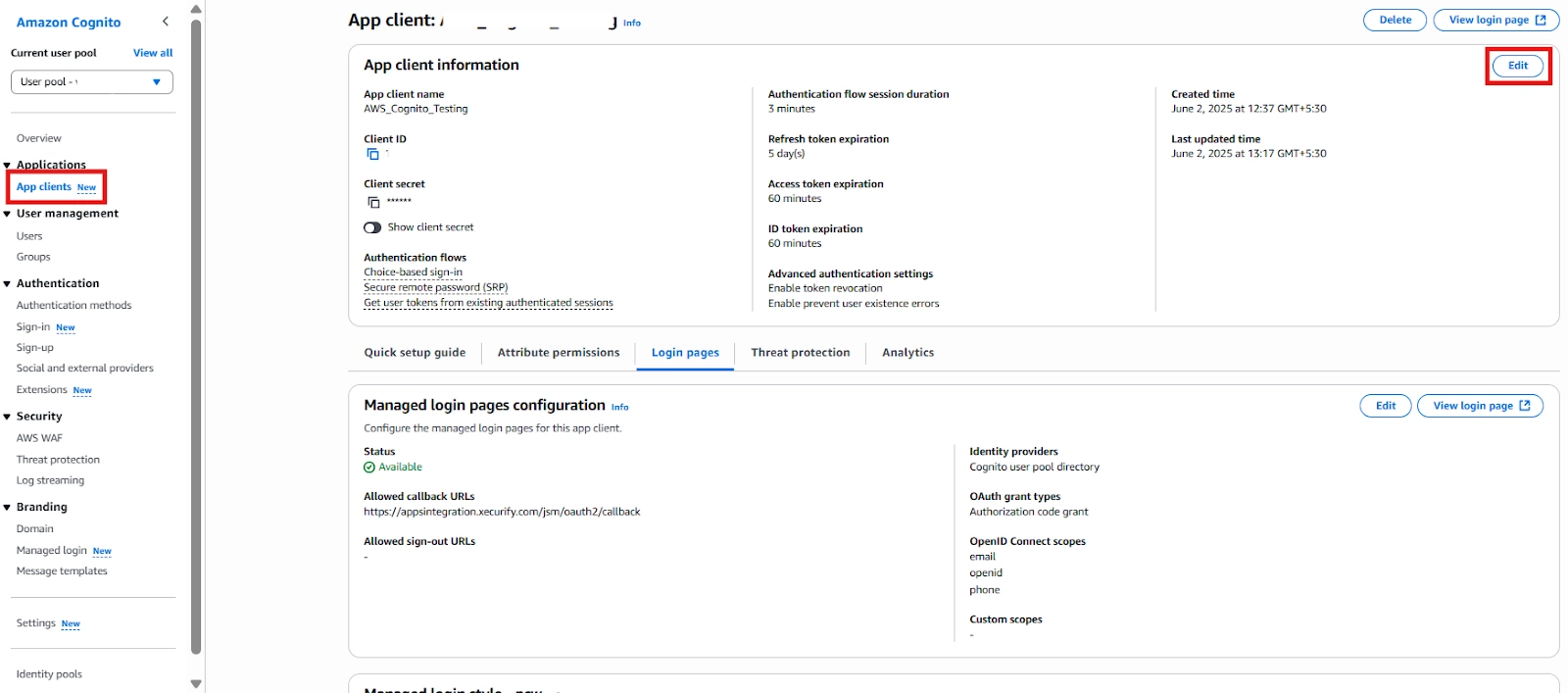1568x693 pixels.
Task: Open Extensions in sidebar
Action: 42,390
